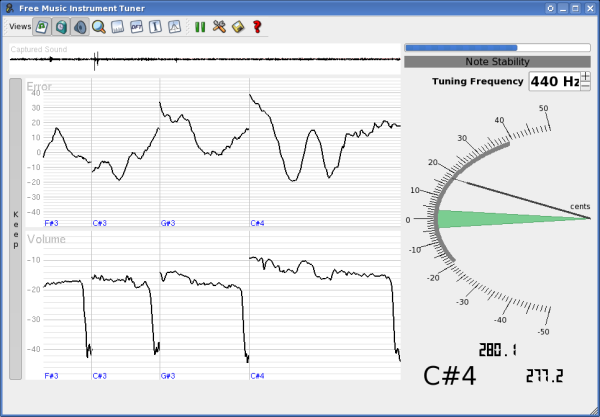
Task: Open help with red question mark
Action: [257, 27]
